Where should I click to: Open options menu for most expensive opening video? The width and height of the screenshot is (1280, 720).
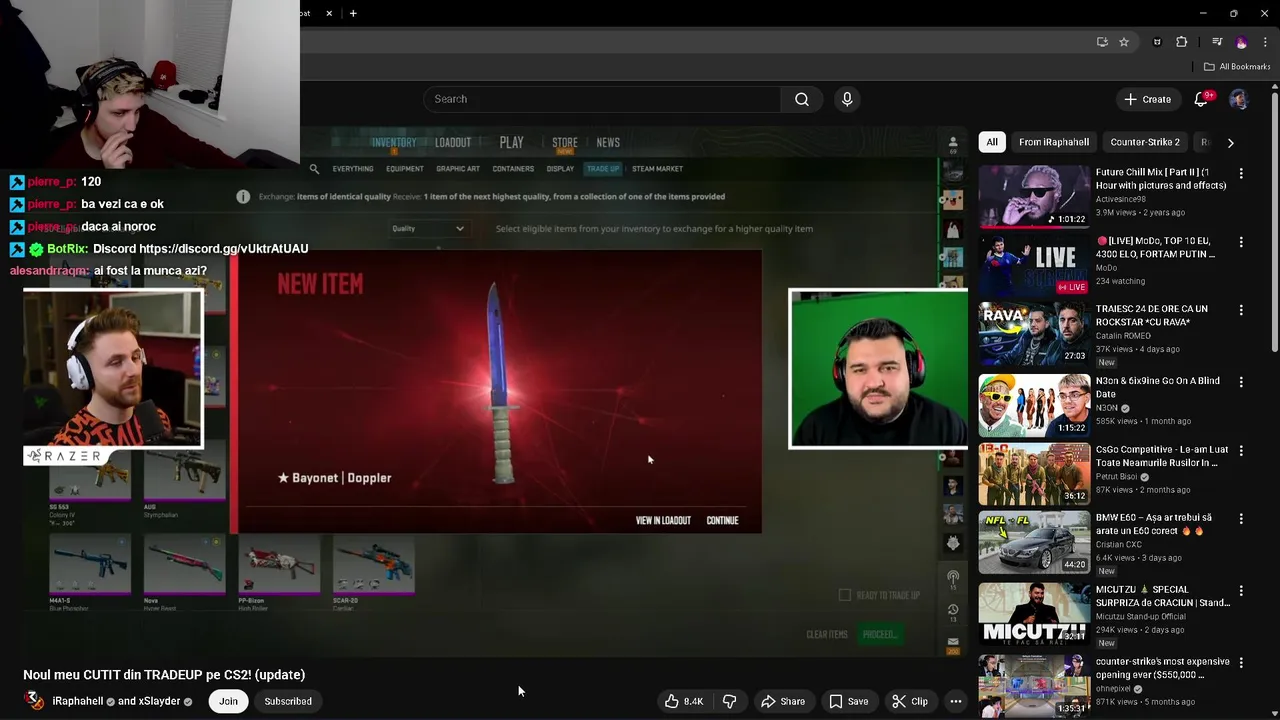tap(1241, 663)
